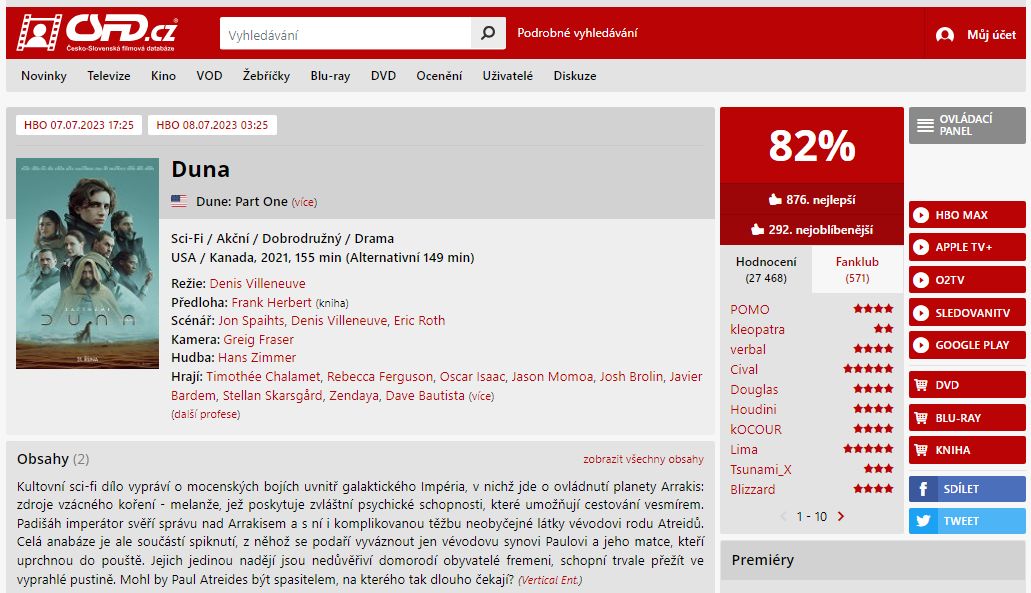Click the Google Play play icon

[921, 345]
